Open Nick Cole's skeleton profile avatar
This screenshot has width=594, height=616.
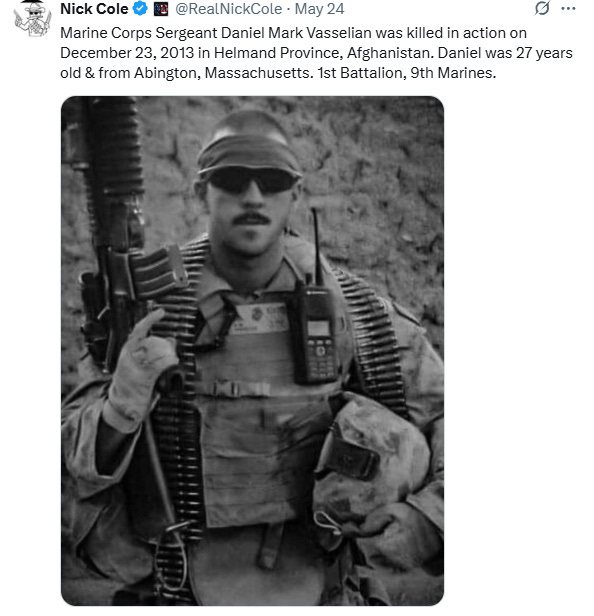(33, 18)
